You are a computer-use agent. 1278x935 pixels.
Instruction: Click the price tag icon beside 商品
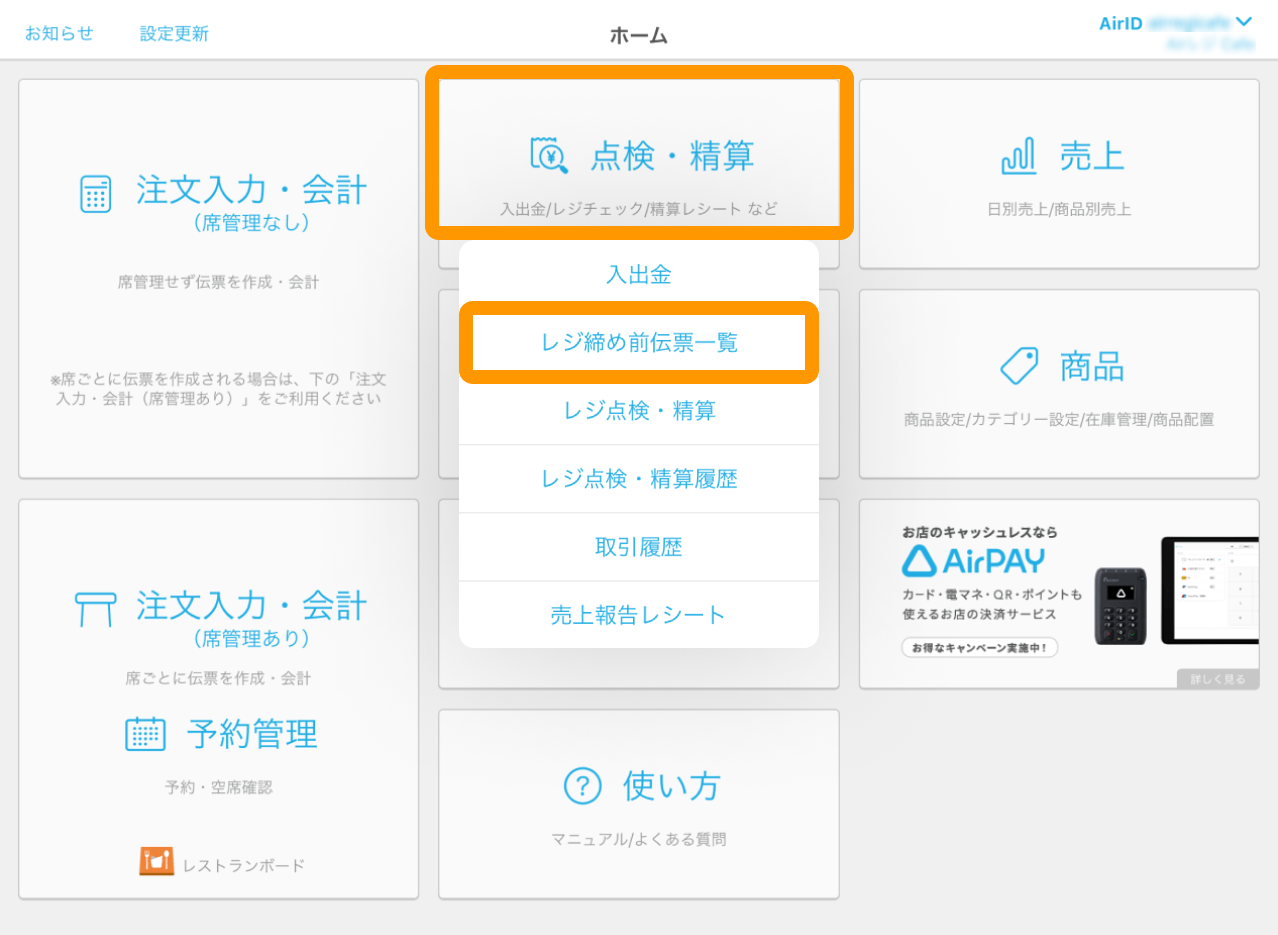pos(1019,366)
